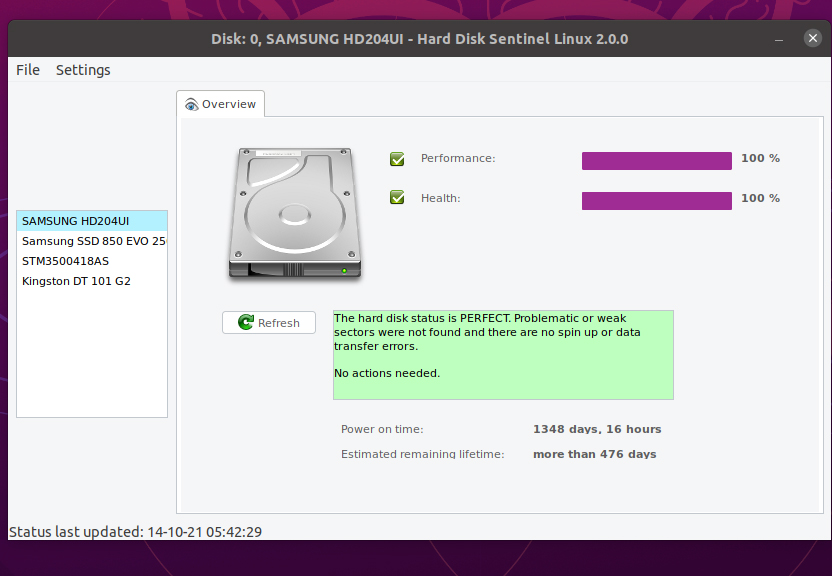Viewport: 832px width, 576px height.
Task: Select the STM3500418AS disk
Action: point(92,261)
